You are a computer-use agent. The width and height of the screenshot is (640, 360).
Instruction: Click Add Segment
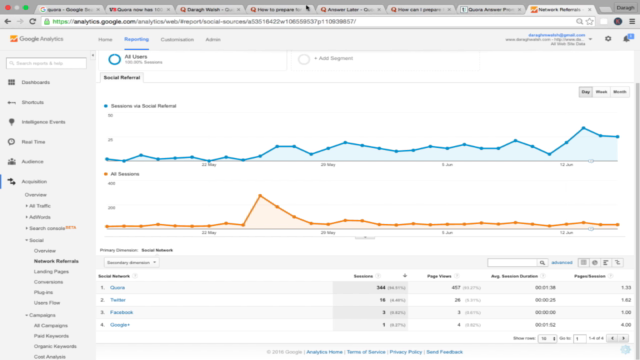pos(333,58)
